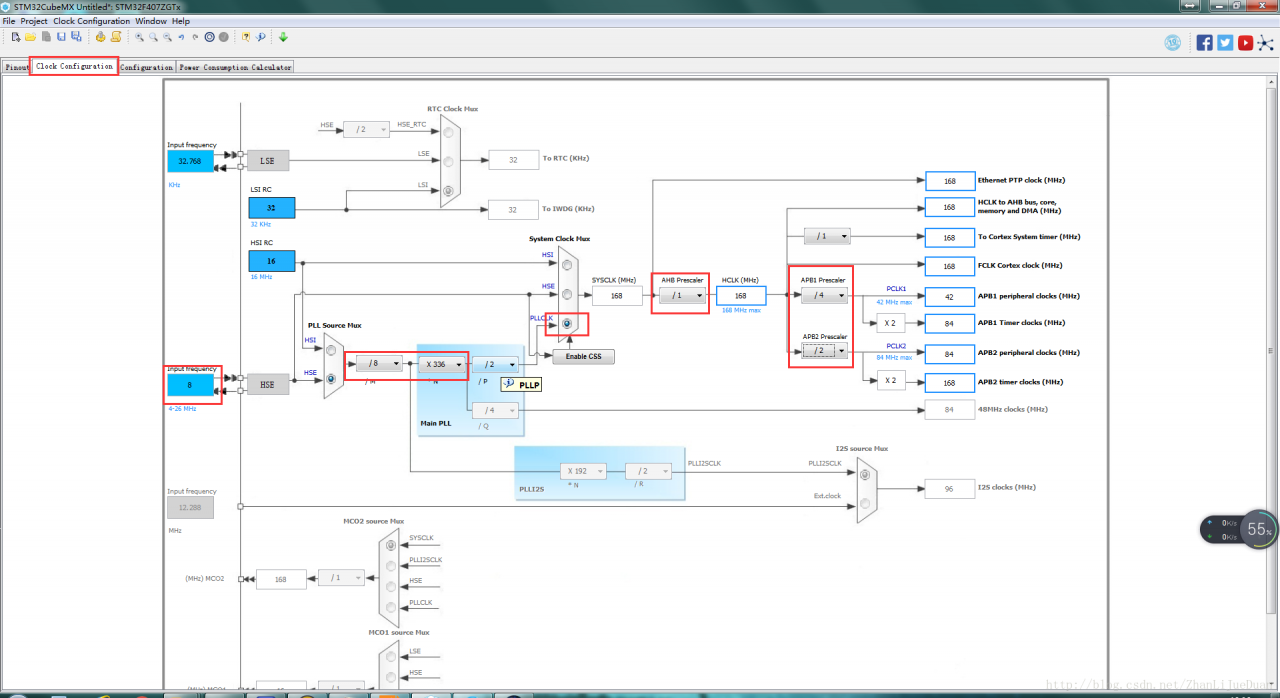Click the Ethernet PTP clock value box
1280x698 pixels.
point(950,181)
